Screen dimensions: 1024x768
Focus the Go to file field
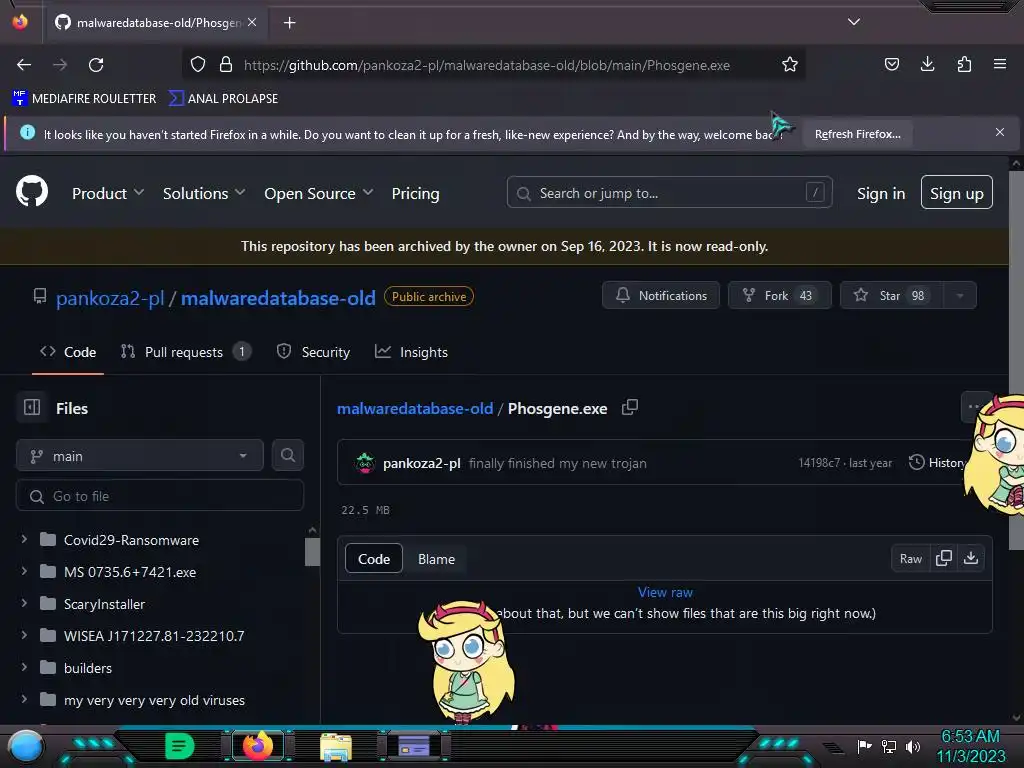tap(160, 496)
